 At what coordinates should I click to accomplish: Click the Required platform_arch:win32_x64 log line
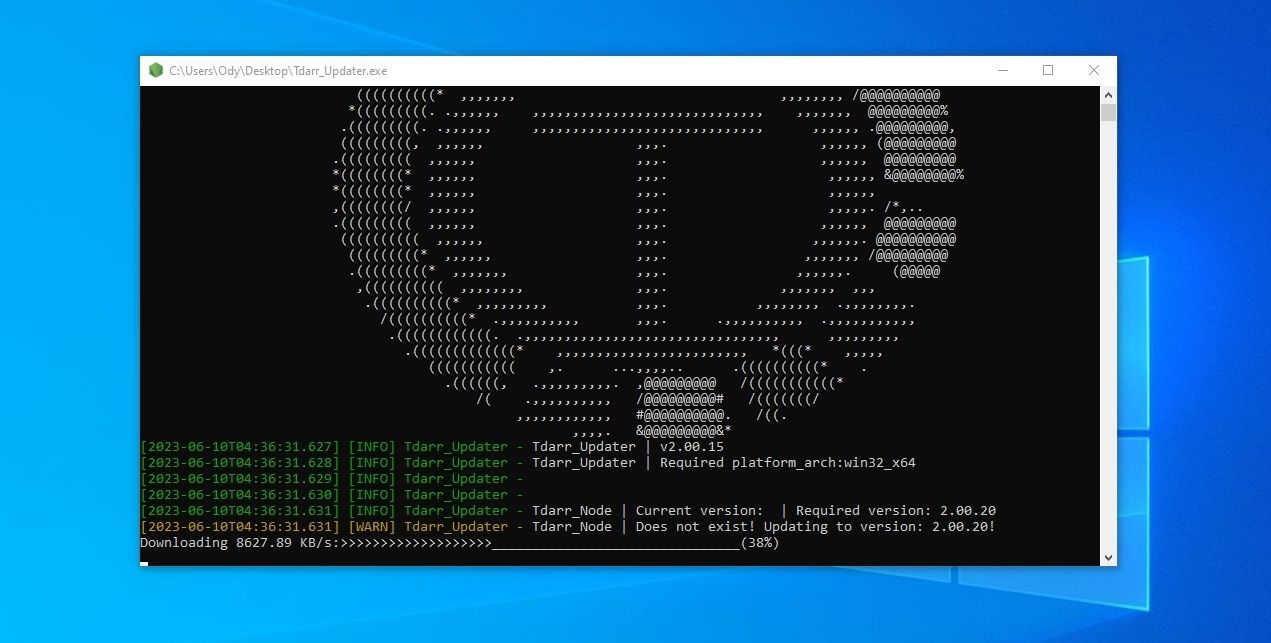[528, 463]
